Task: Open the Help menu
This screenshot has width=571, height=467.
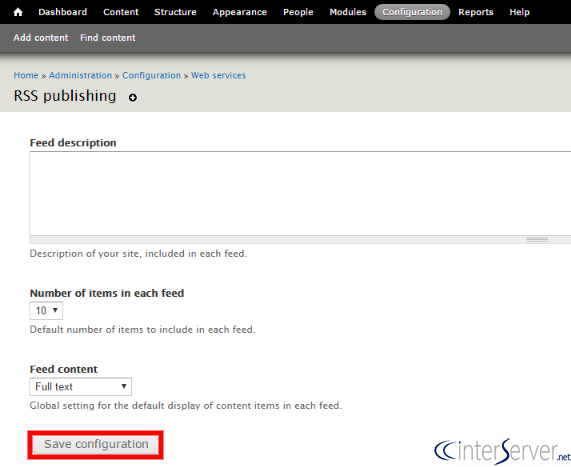Action: click(519, 12)
